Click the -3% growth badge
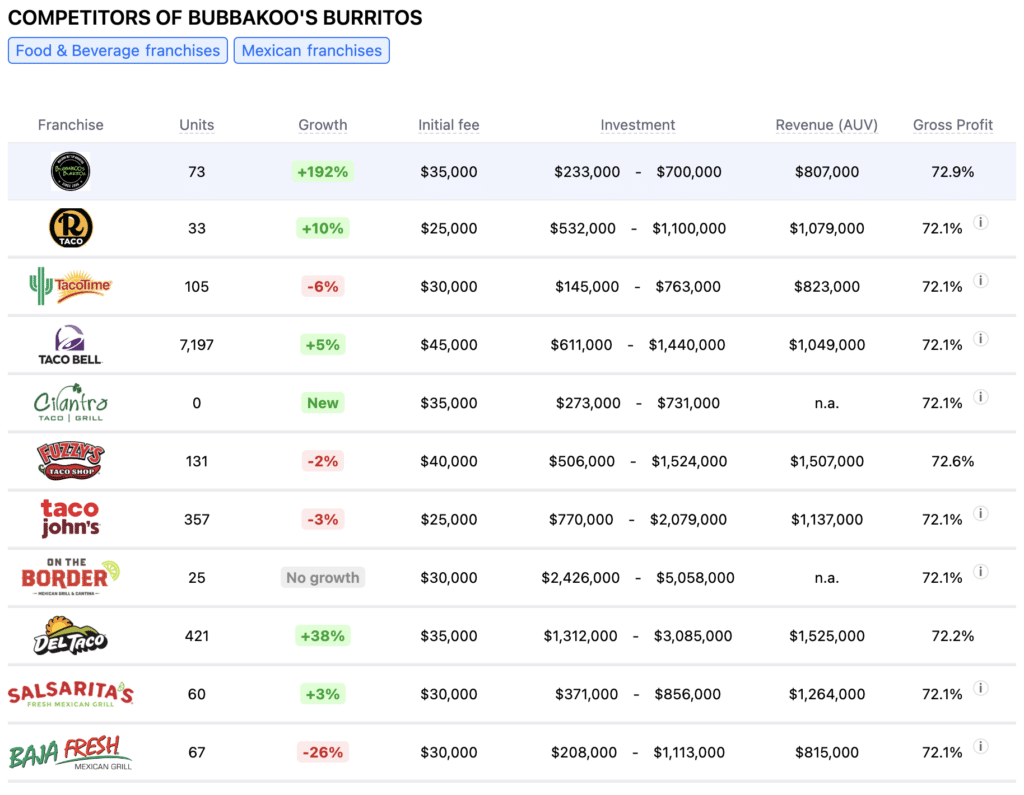 [x=323, y=519]
